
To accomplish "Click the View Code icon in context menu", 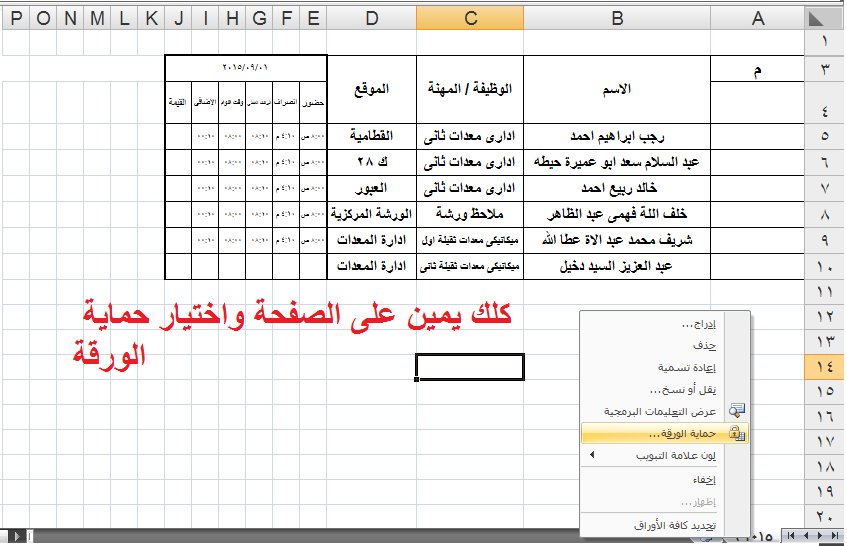I will coord(737,411).
